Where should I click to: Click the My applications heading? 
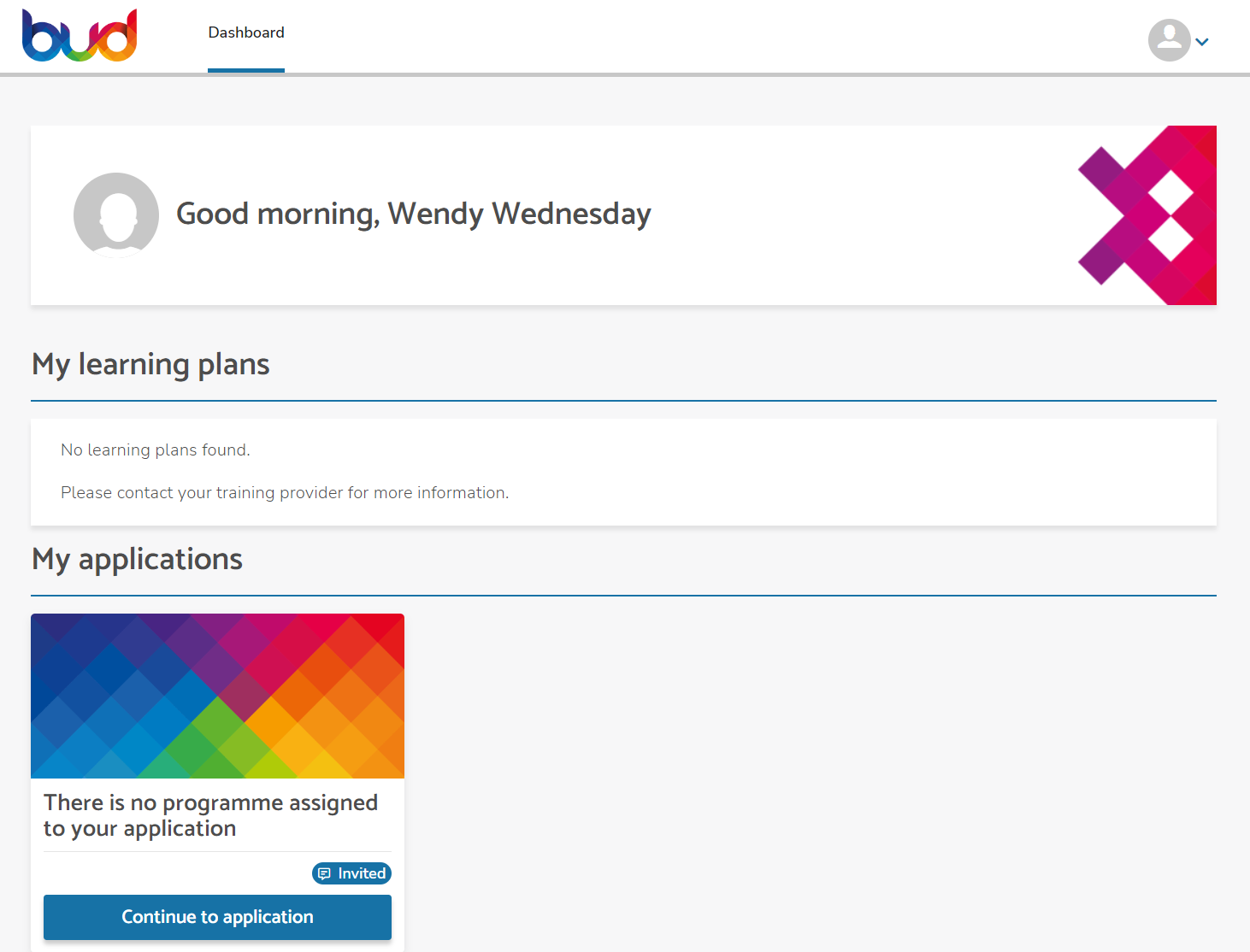(137, 560)
